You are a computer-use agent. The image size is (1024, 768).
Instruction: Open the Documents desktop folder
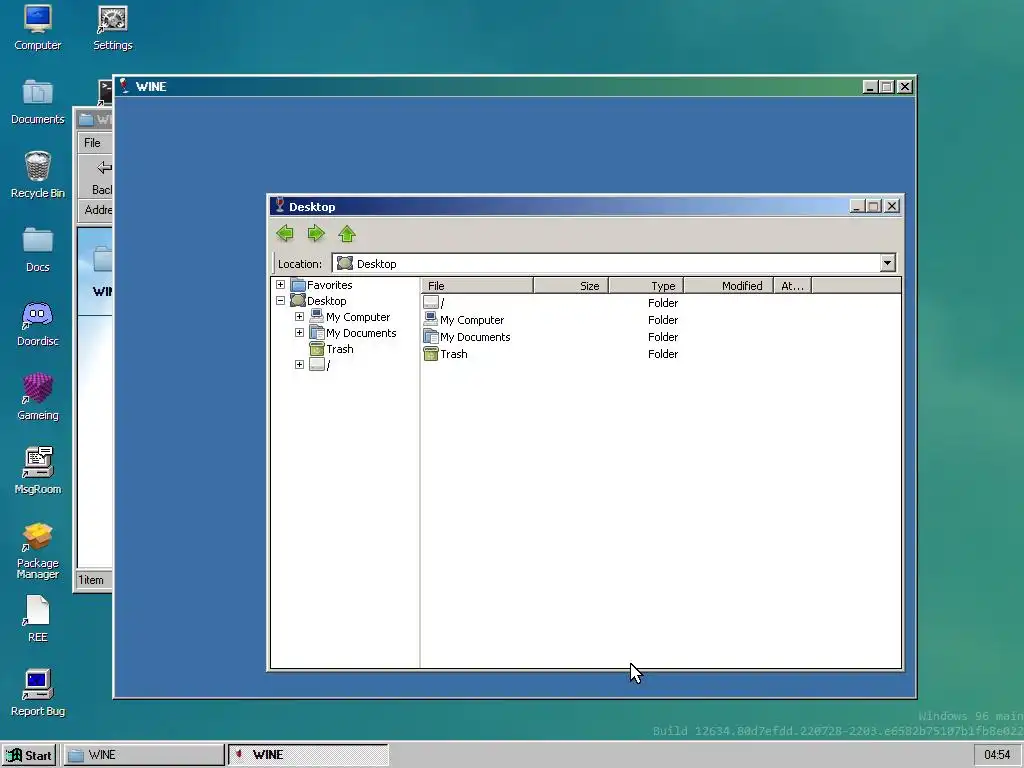tap(37, 101)
